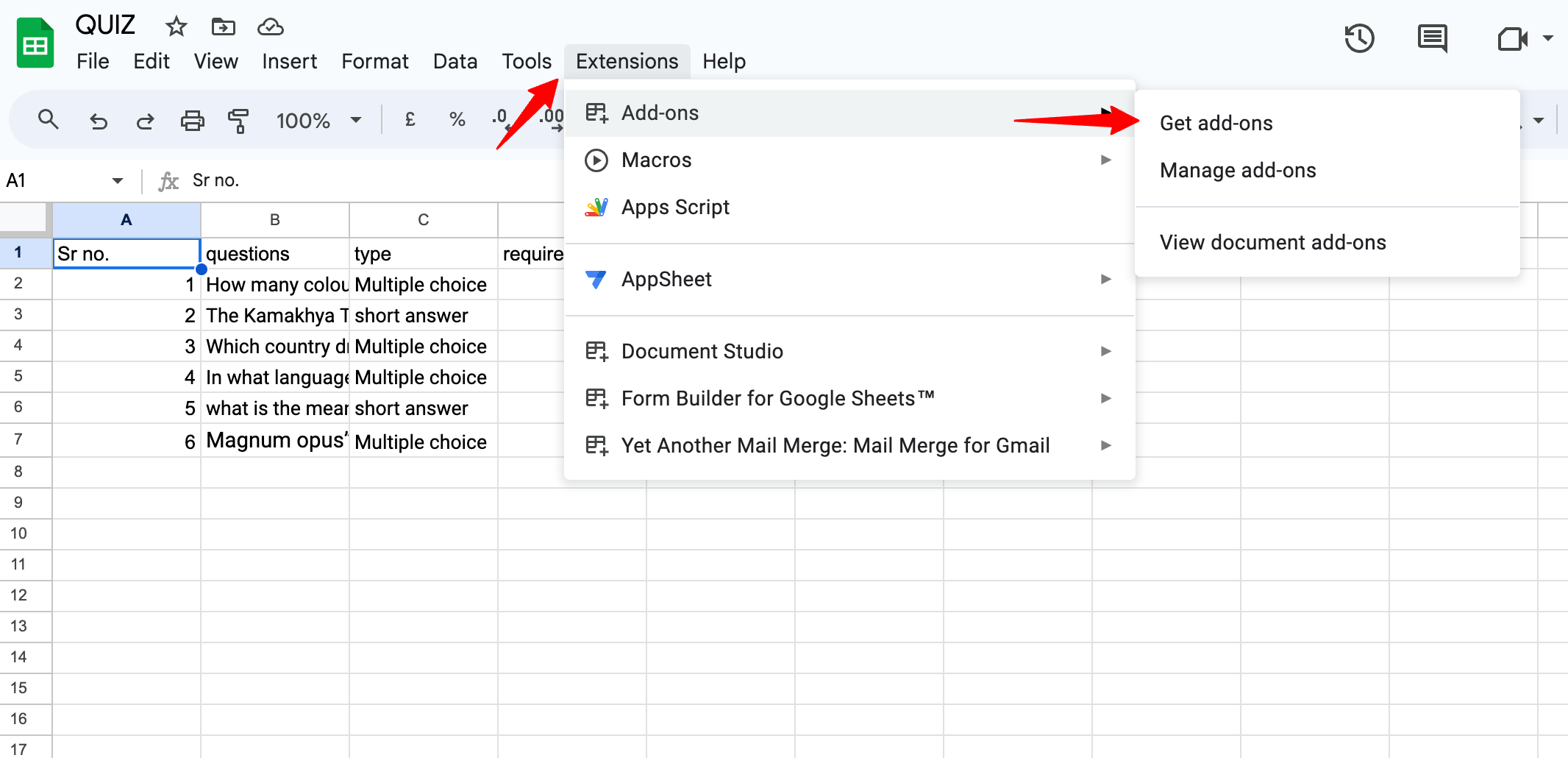Open the A1 name box dropdown
This screenshot has height=758, width=1568.
pos(117,181)
